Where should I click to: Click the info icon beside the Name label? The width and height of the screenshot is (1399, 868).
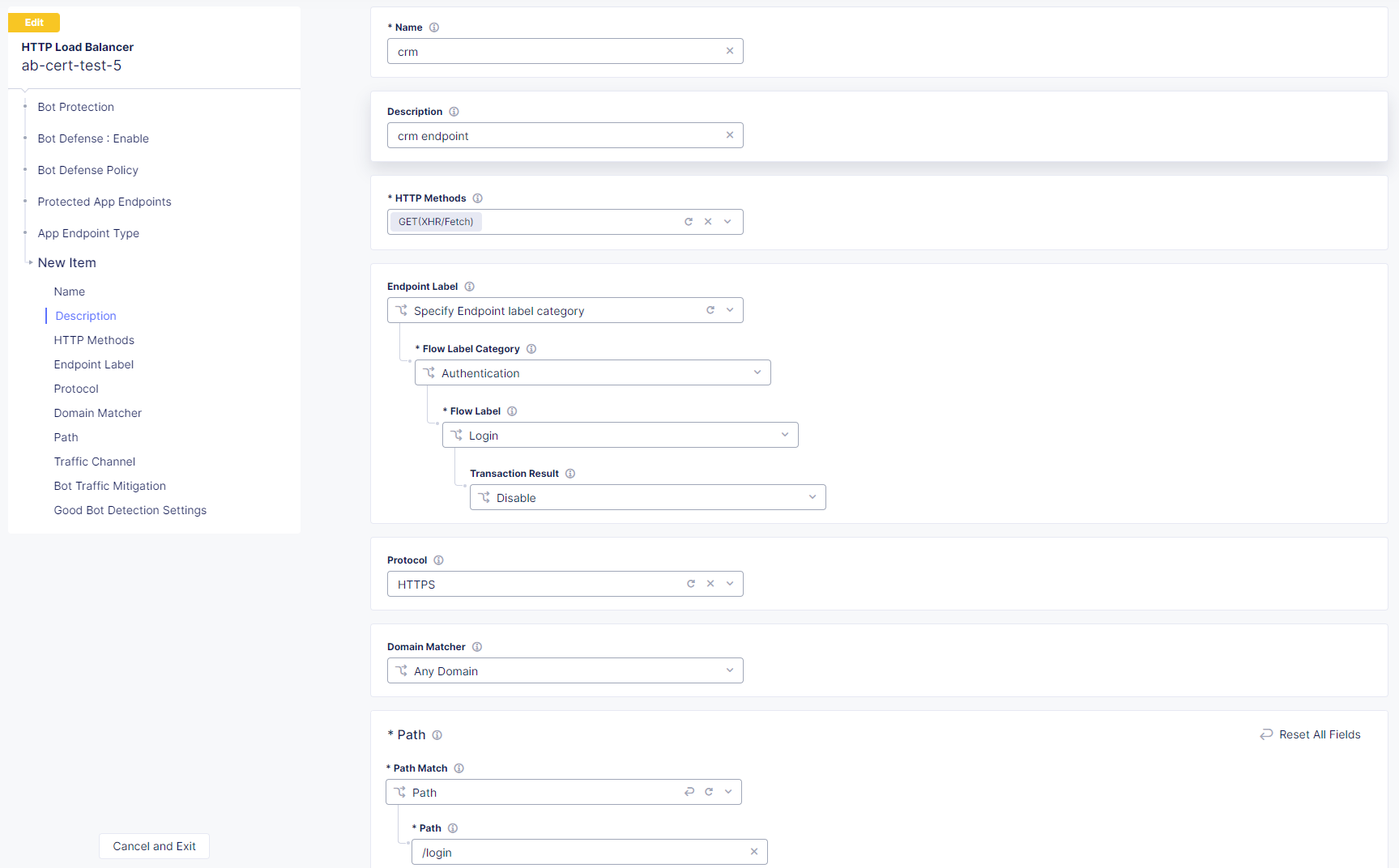434,27
